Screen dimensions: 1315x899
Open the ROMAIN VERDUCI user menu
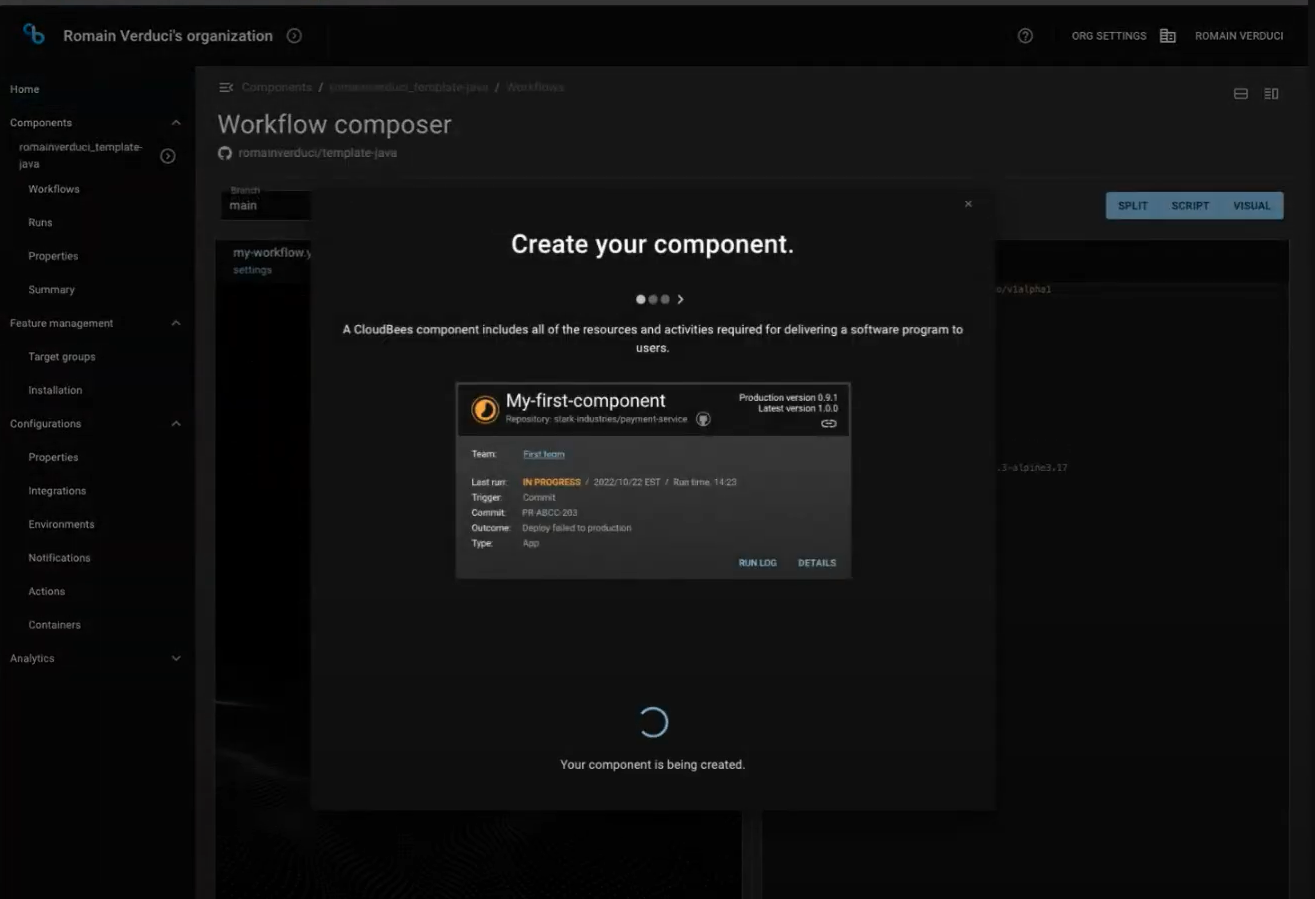point(1239,36)
